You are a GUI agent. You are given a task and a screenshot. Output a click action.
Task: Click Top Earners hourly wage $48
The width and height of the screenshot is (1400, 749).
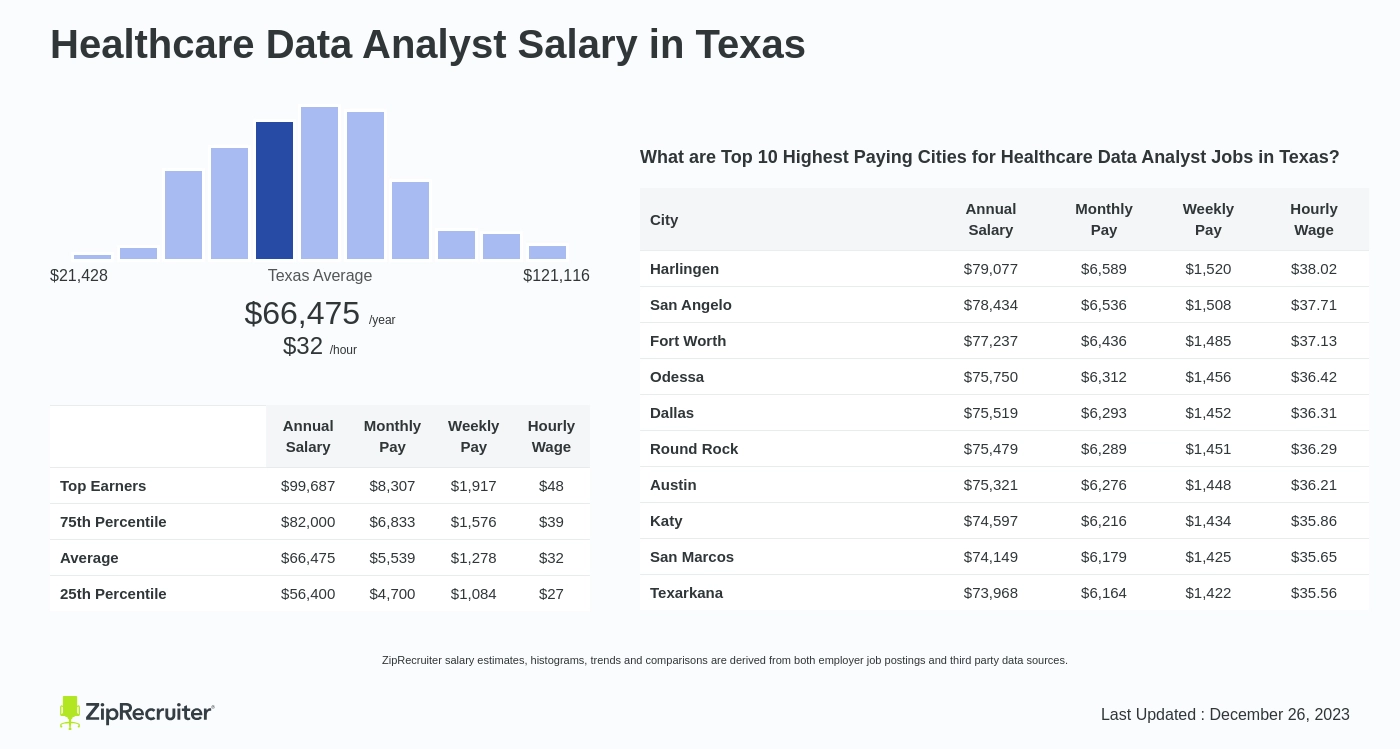pyautogui.click(x=551, y=485)
